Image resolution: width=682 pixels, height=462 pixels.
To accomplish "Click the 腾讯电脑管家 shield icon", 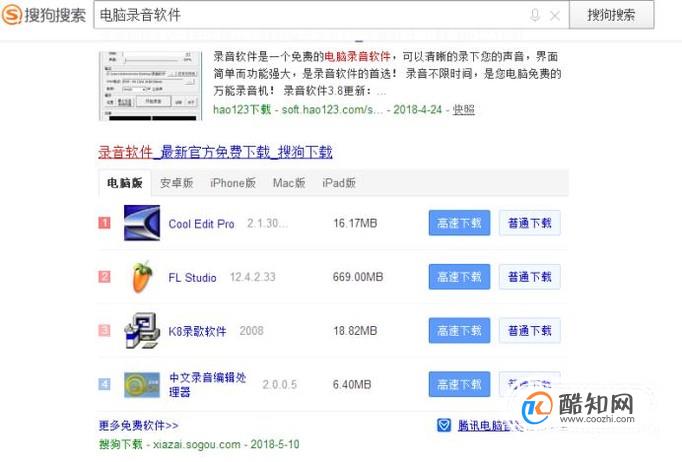I will (x=444, y=425).
